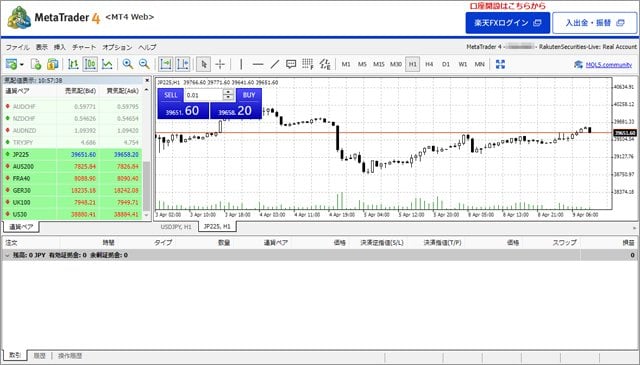Click the market watch scrollbar
This screenshot has width=640, height=365.
pos(147,186)
